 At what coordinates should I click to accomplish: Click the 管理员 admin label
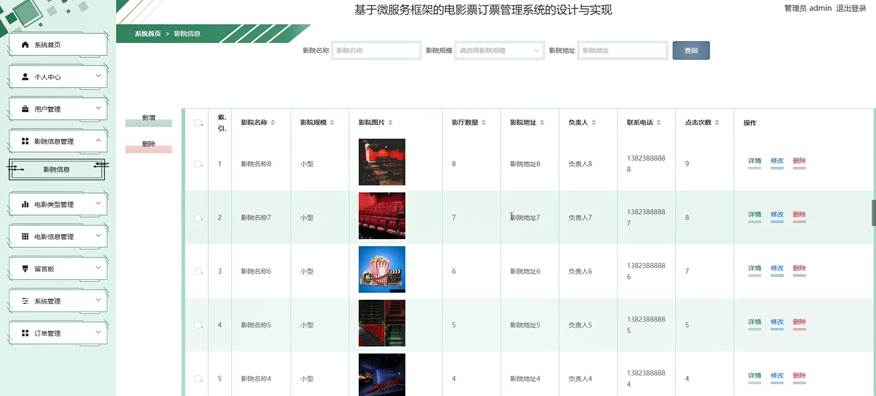click(x=808, y=8)
